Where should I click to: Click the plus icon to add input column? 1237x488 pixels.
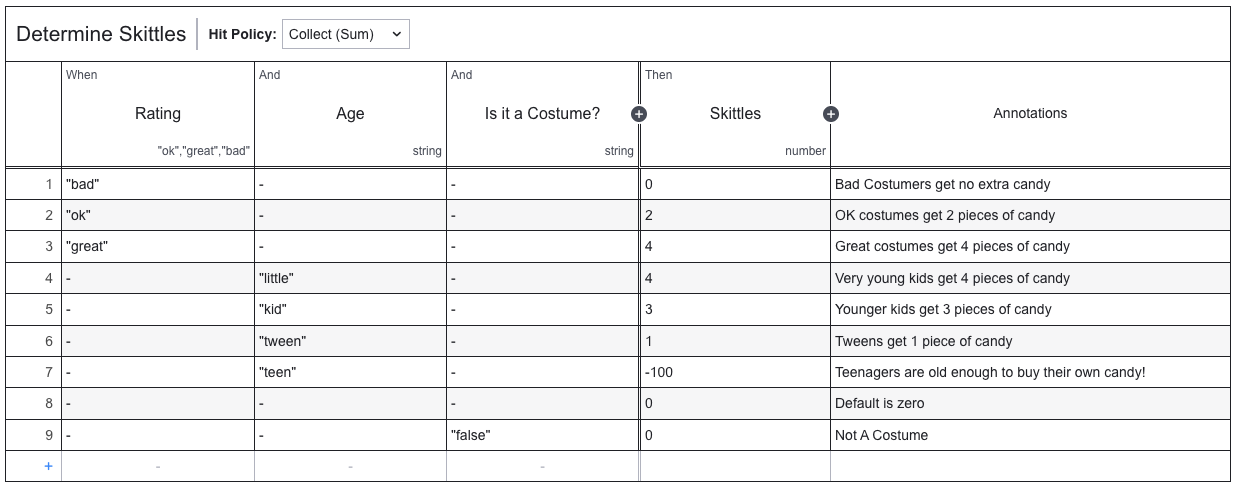click(x=639, y=114)
